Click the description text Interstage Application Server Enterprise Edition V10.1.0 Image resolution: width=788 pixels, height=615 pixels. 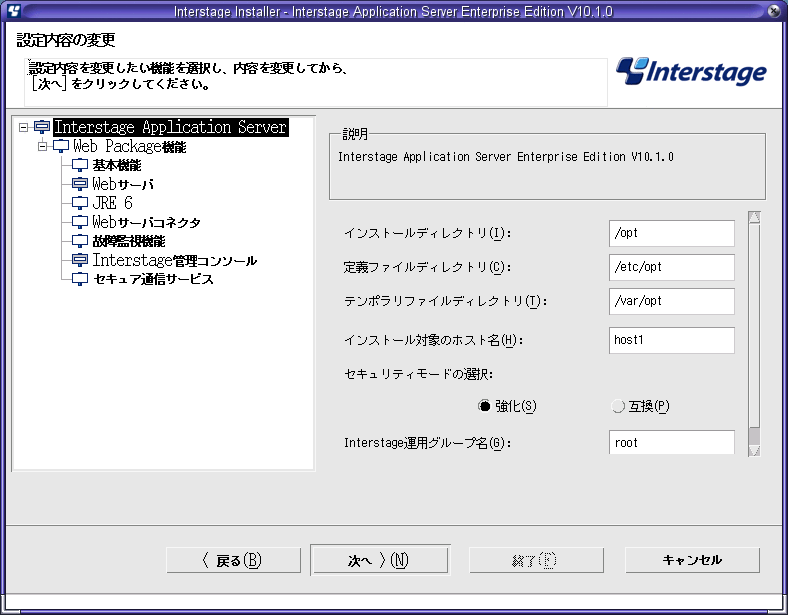click(x=506, y=157)
